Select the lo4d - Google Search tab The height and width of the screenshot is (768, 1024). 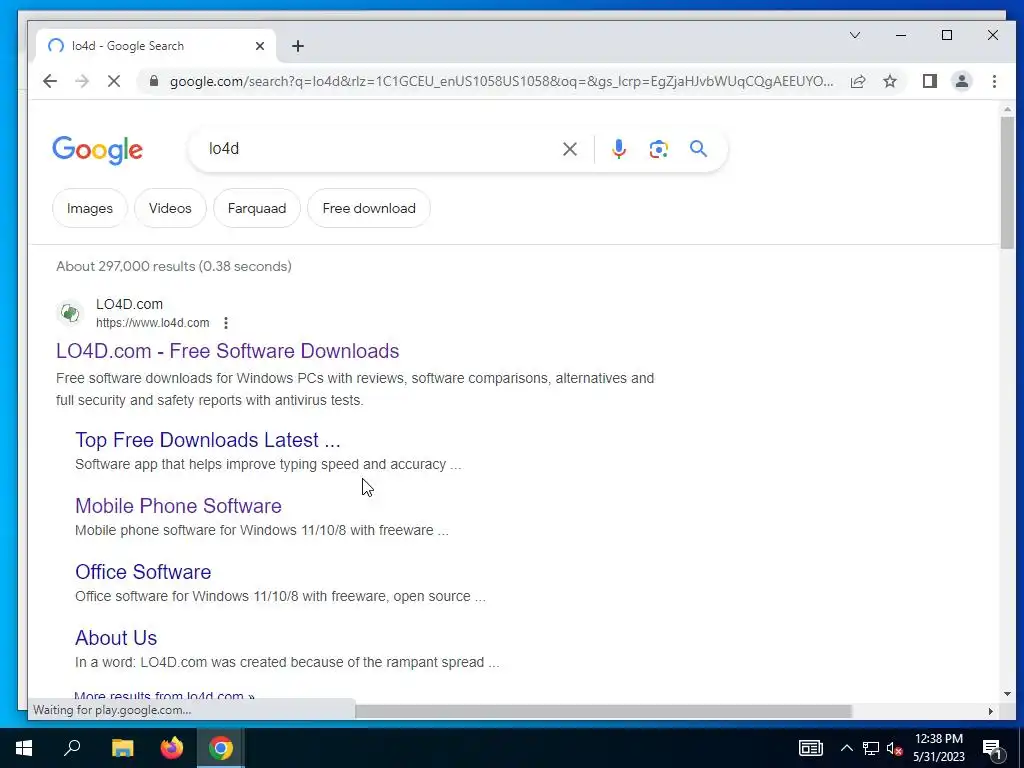click(153, 46)
